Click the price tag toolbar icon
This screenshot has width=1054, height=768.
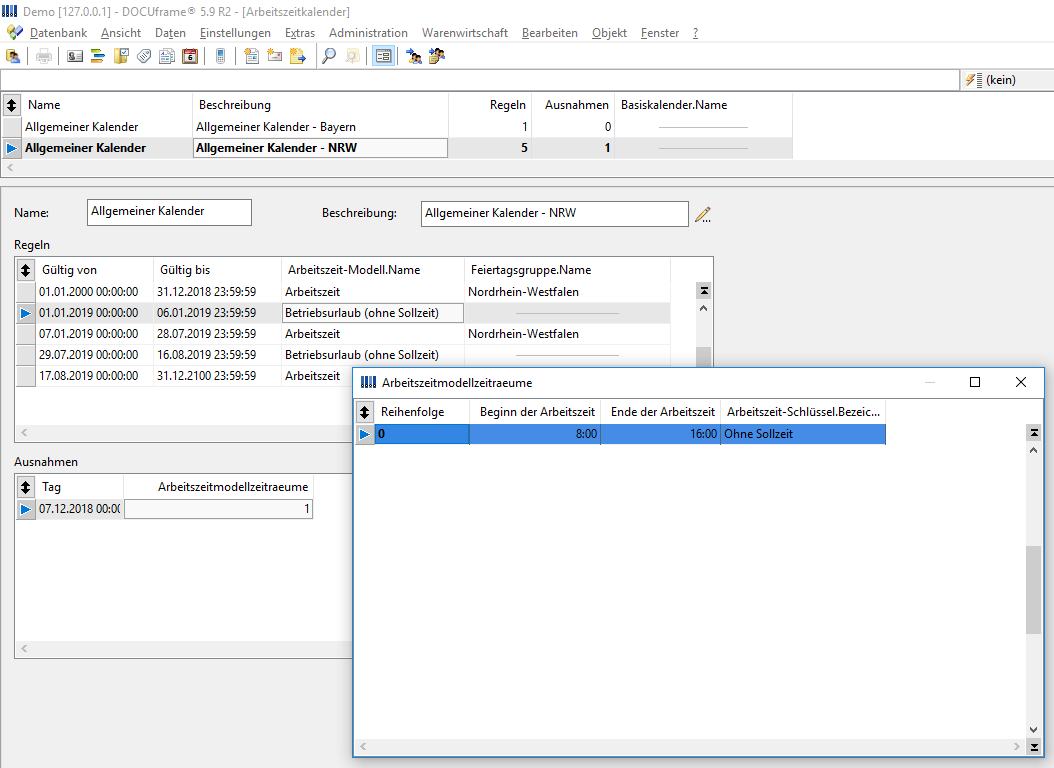[144, 56]
